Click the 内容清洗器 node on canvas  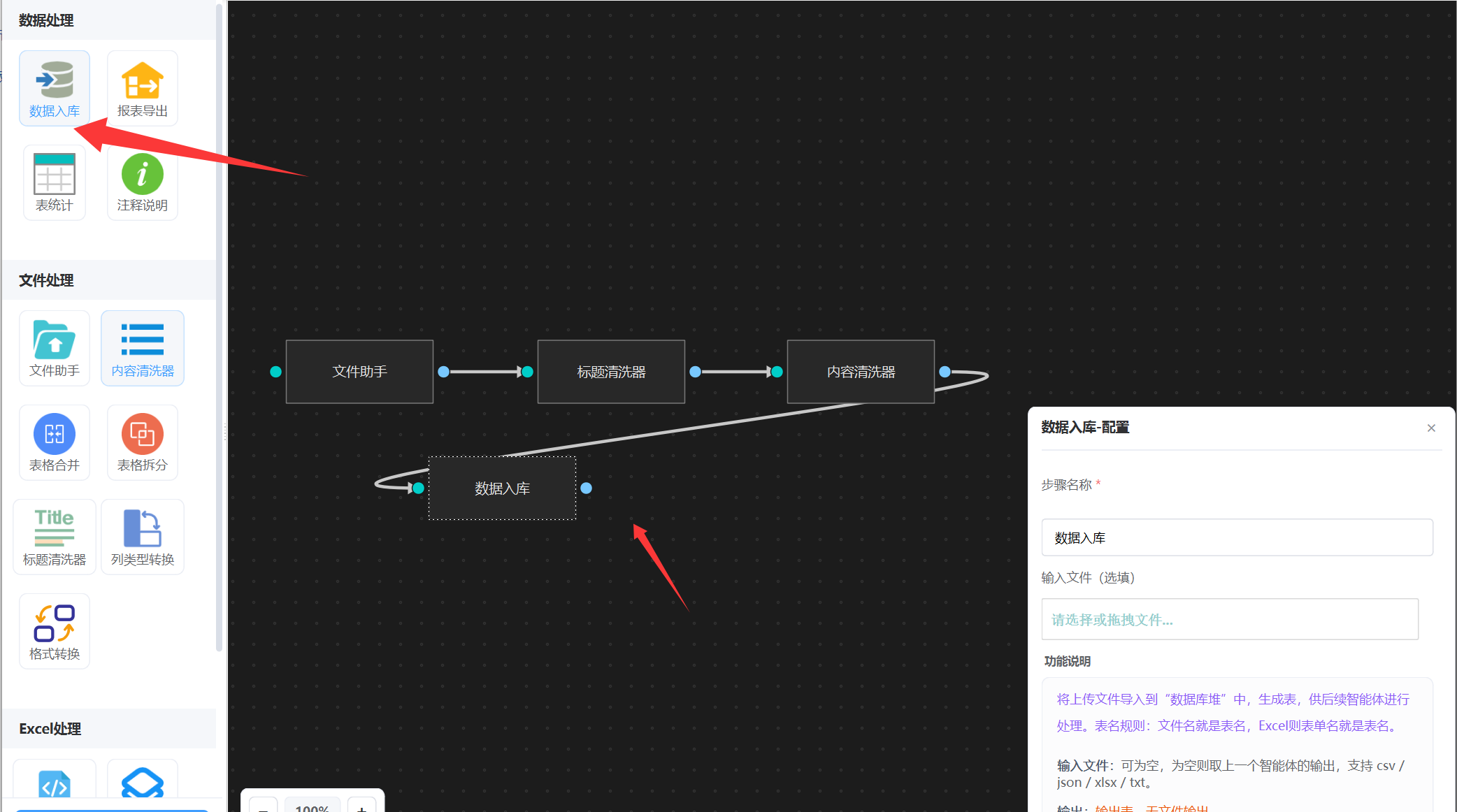click(861, 372)
